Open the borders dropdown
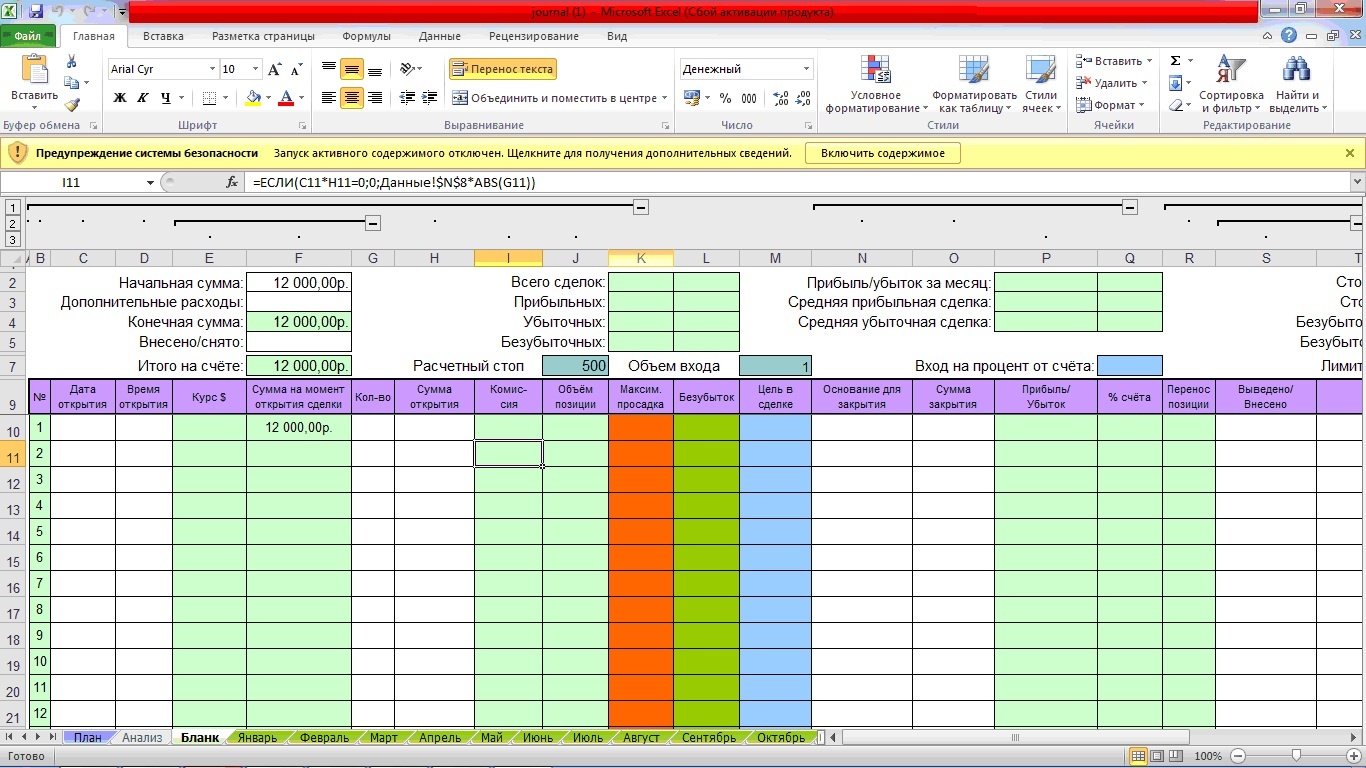1366x768 pixels. click(x=224, y=98)
